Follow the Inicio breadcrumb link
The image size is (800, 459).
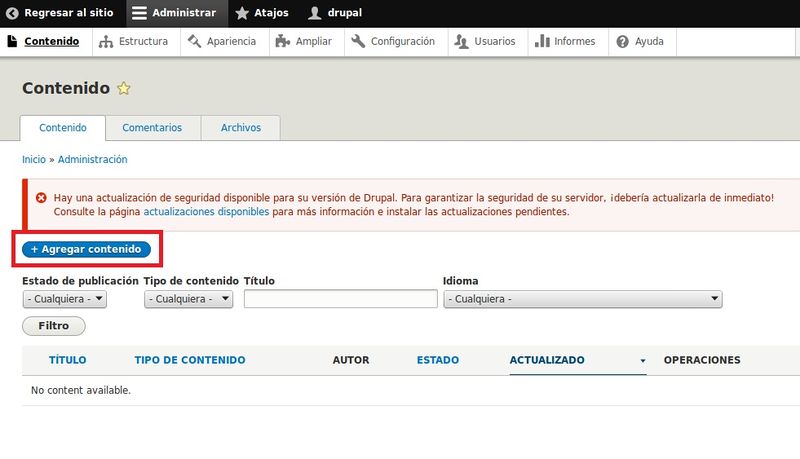click(34, 159)
